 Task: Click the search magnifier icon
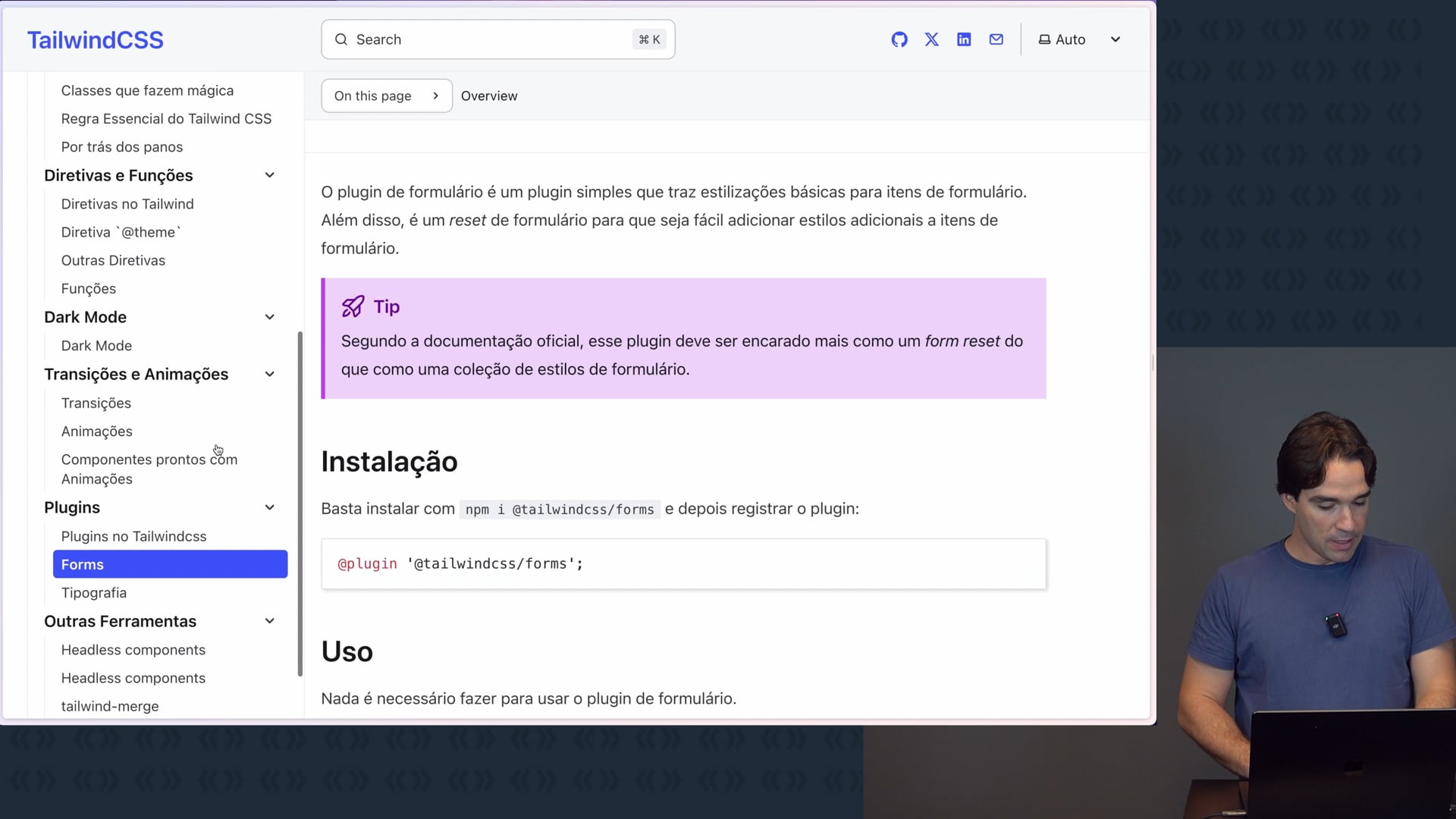click(x=341, y=39)
